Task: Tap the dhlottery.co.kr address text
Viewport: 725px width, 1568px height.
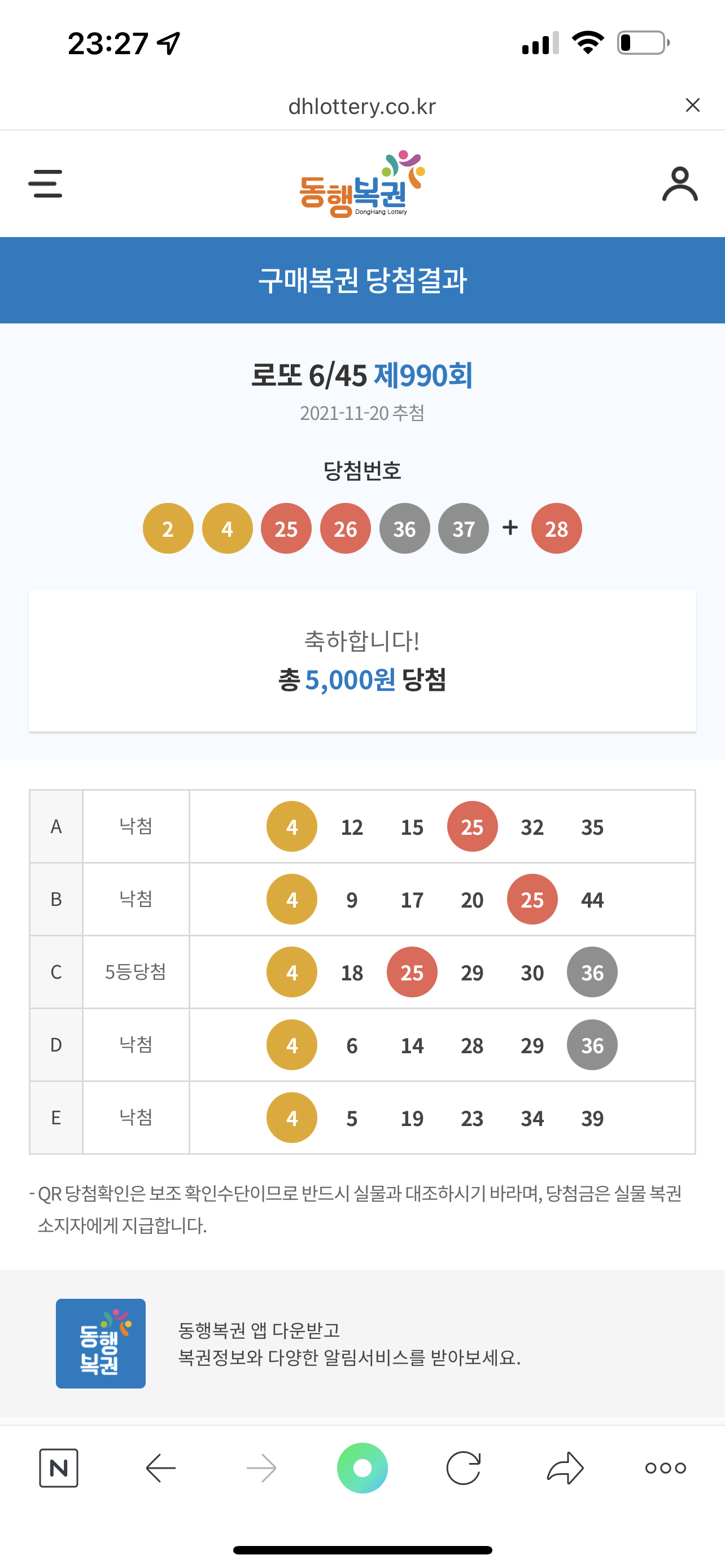Action: 362,107
